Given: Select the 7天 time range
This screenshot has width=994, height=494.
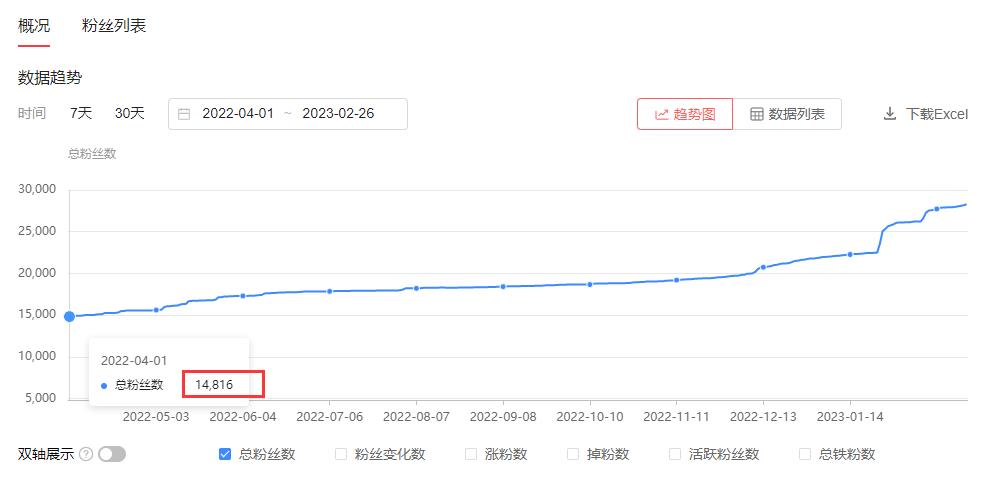Looking at the screenshot, I should tap(81, 113).
